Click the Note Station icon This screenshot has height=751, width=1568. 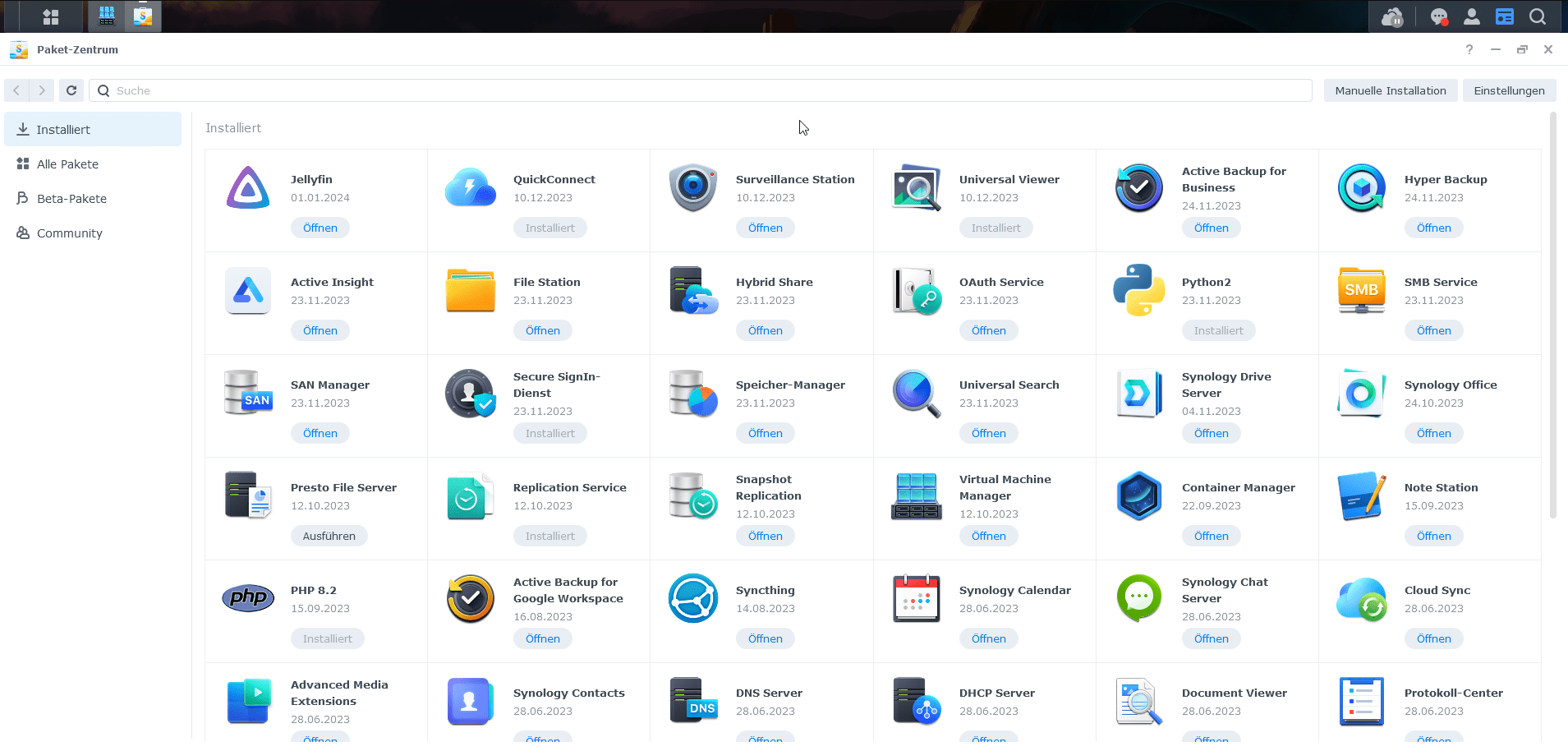[1362, 495]
